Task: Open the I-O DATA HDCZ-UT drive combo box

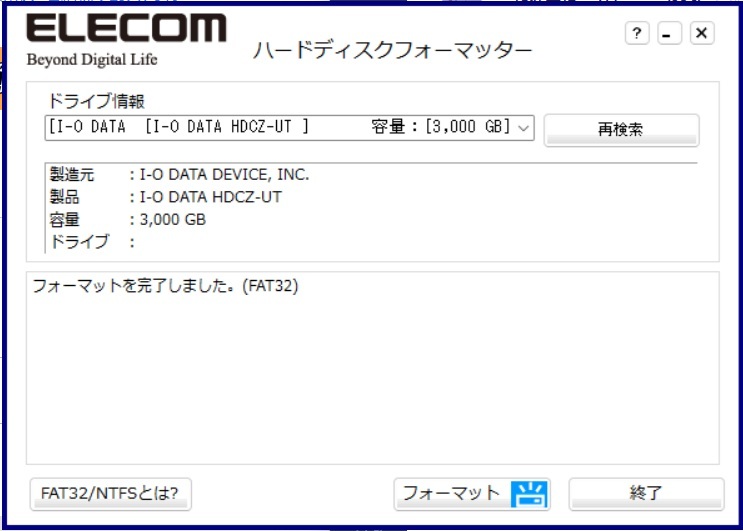Action: coord(290,127)
